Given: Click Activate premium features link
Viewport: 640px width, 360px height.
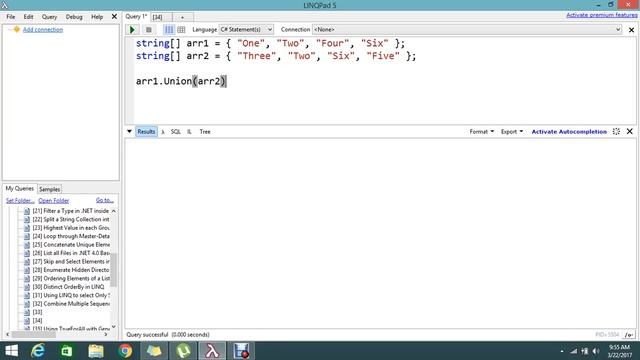Looking at the screenshot, I should click(602, 15).
